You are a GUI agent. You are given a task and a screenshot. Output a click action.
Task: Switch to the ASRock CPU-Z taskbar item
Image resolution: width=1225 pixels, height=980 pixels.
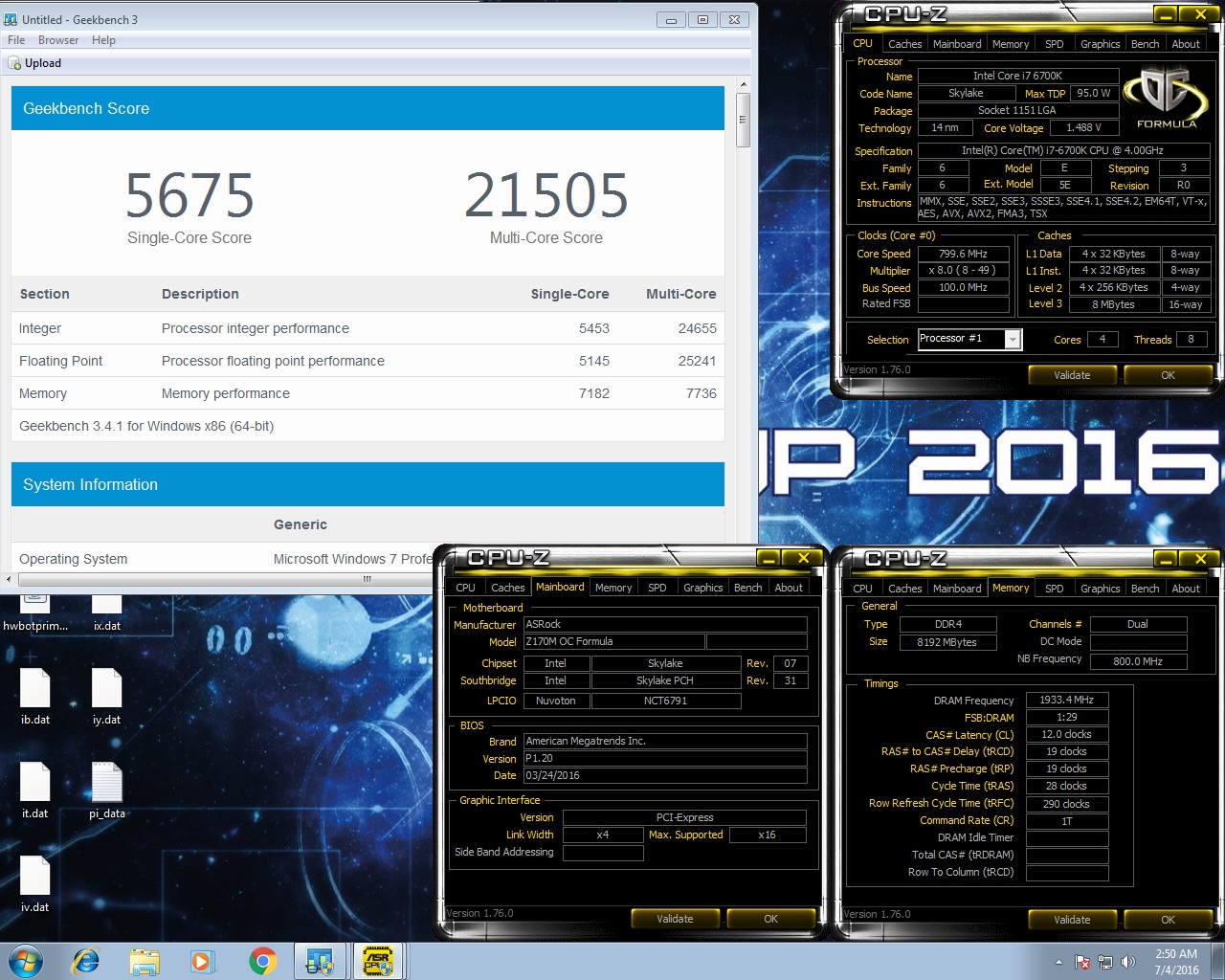[378, 961]
